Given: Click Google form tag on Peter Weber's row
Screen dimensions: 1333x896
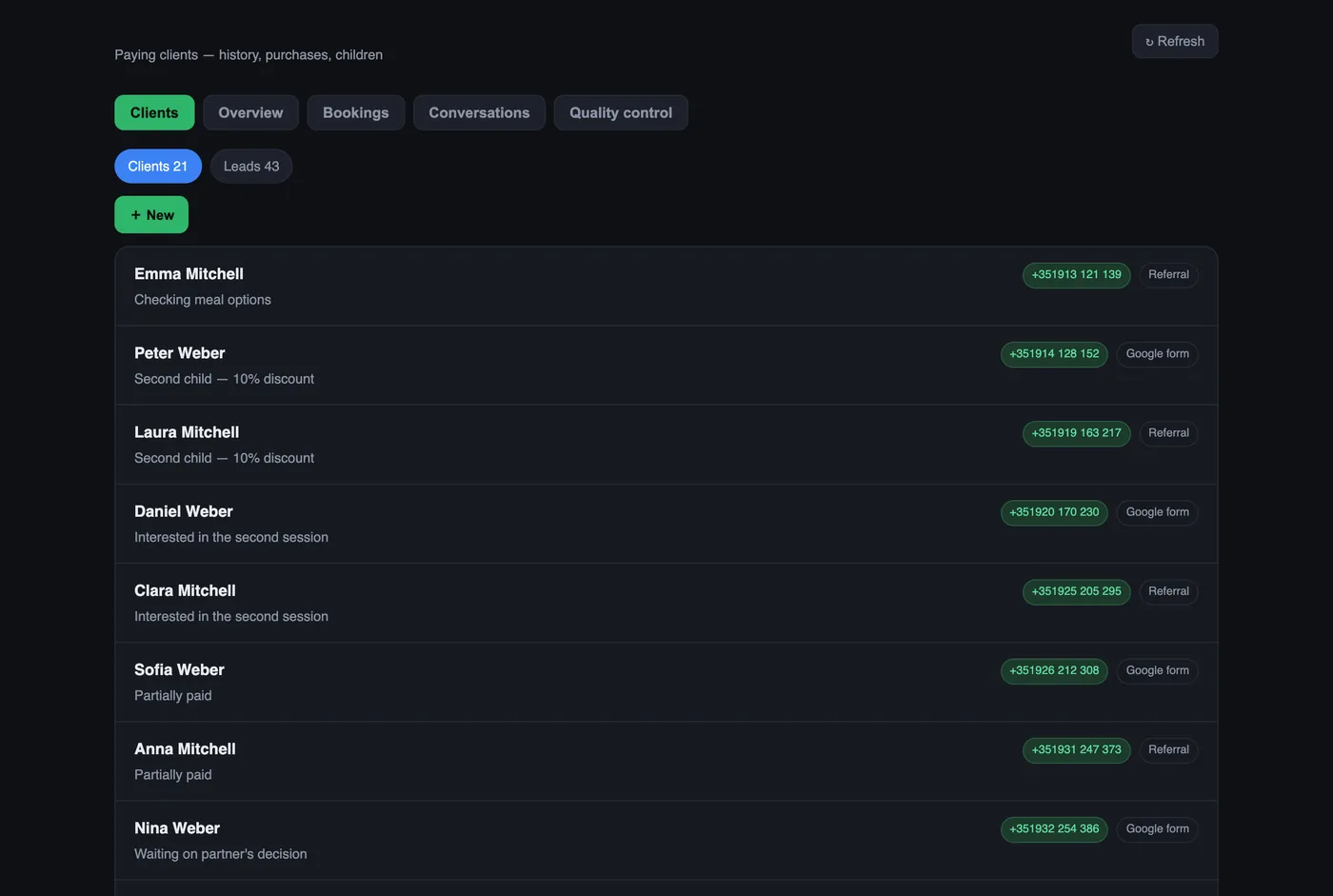Looking at the screenshot, I should tap(1157, 353).
